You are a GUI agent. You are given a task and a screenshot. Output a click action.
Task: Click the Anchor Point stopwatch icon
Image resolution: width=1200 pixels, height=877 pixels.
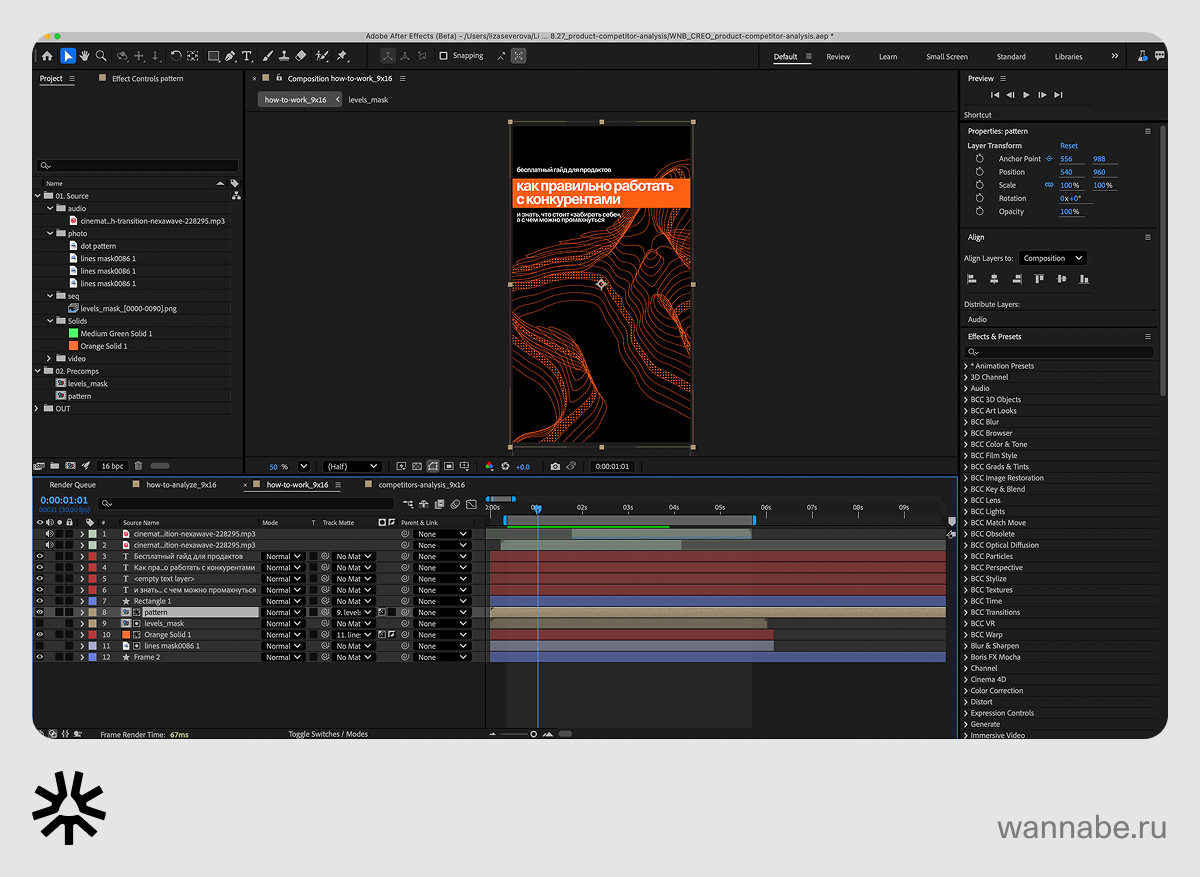979,159
